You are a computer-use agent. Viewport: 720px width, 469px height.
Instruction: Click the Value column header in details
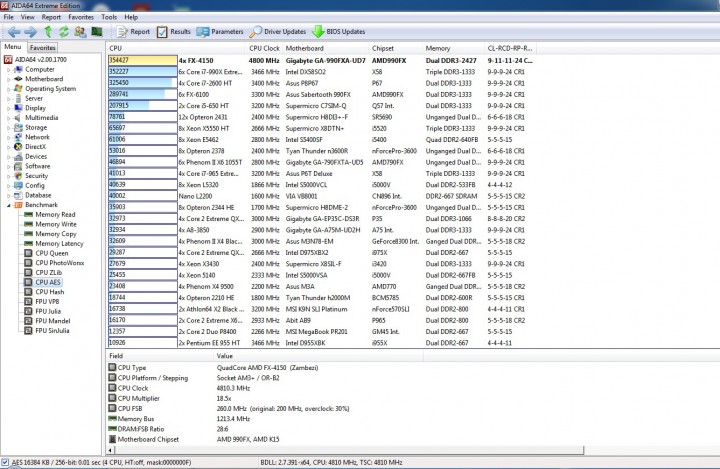coord(318,356)
